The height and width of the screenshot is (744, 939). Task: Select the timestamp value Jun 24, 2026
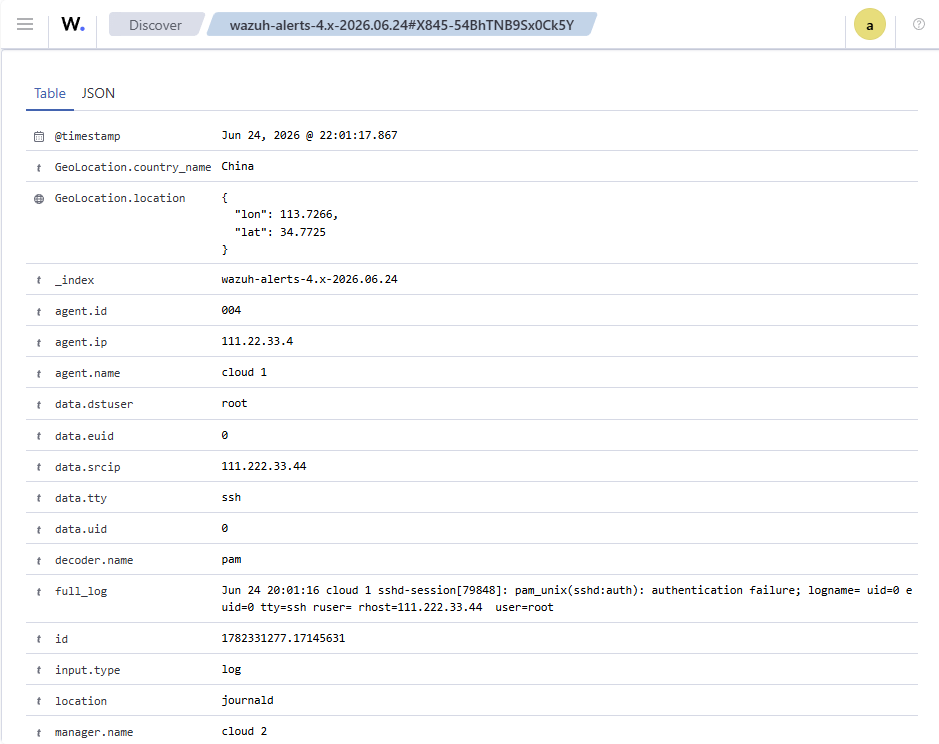click(x=310, y=135)
